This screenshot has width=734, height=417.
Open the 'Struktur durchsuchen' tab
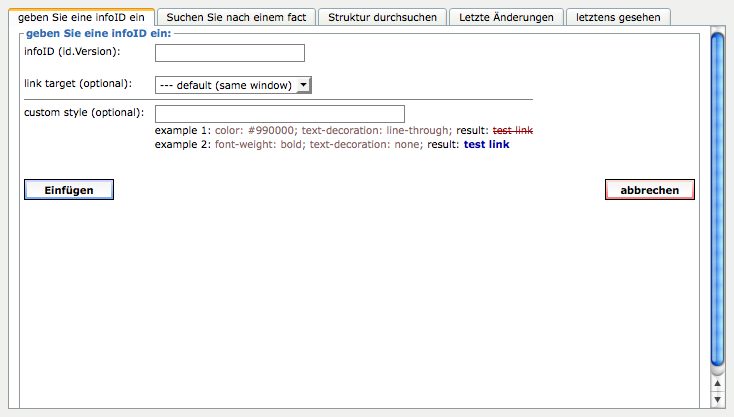pyautogui.click(x=383, y=17)
